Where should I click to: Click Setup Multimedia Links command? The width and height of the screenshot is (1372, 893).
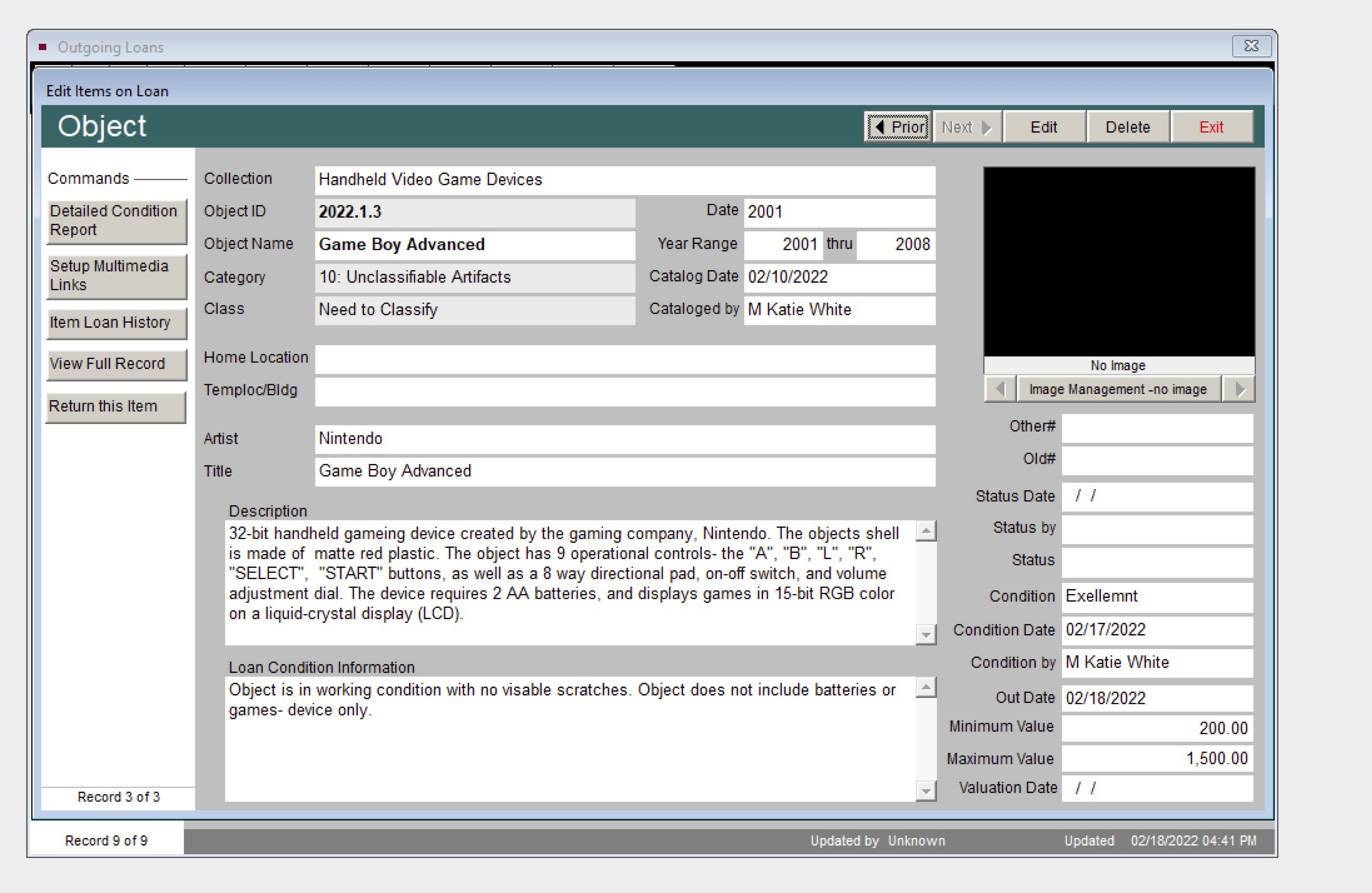coord(116,276)
